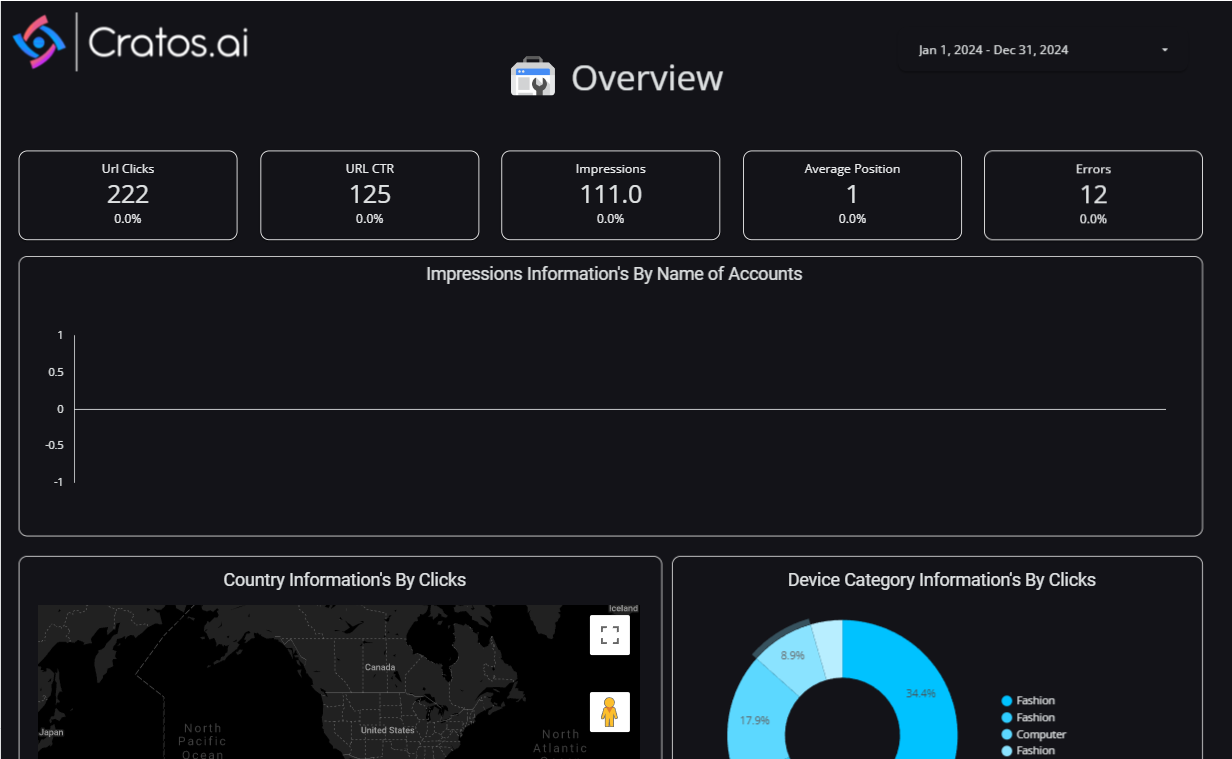Click the Iceland label on the map

point(623,609)
